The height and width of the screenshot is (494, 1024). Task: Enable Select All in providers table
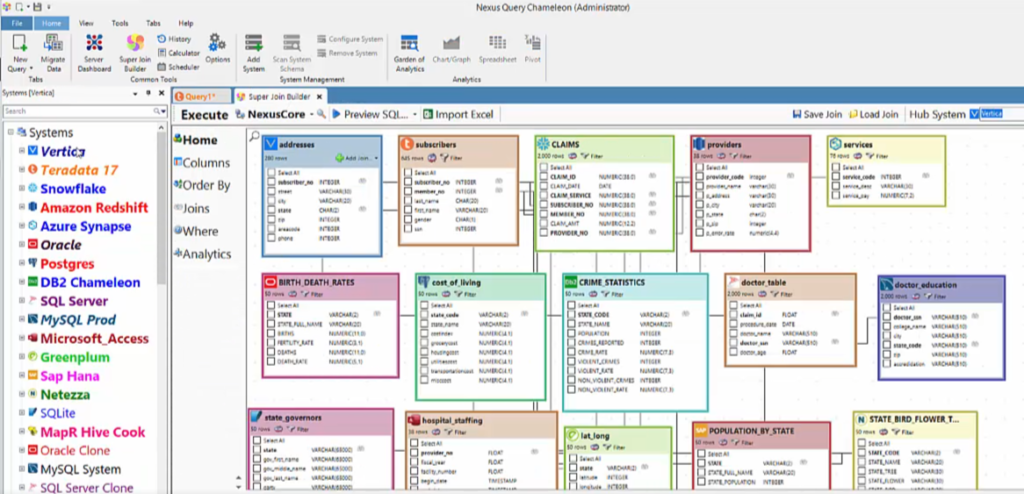[697, 167]
